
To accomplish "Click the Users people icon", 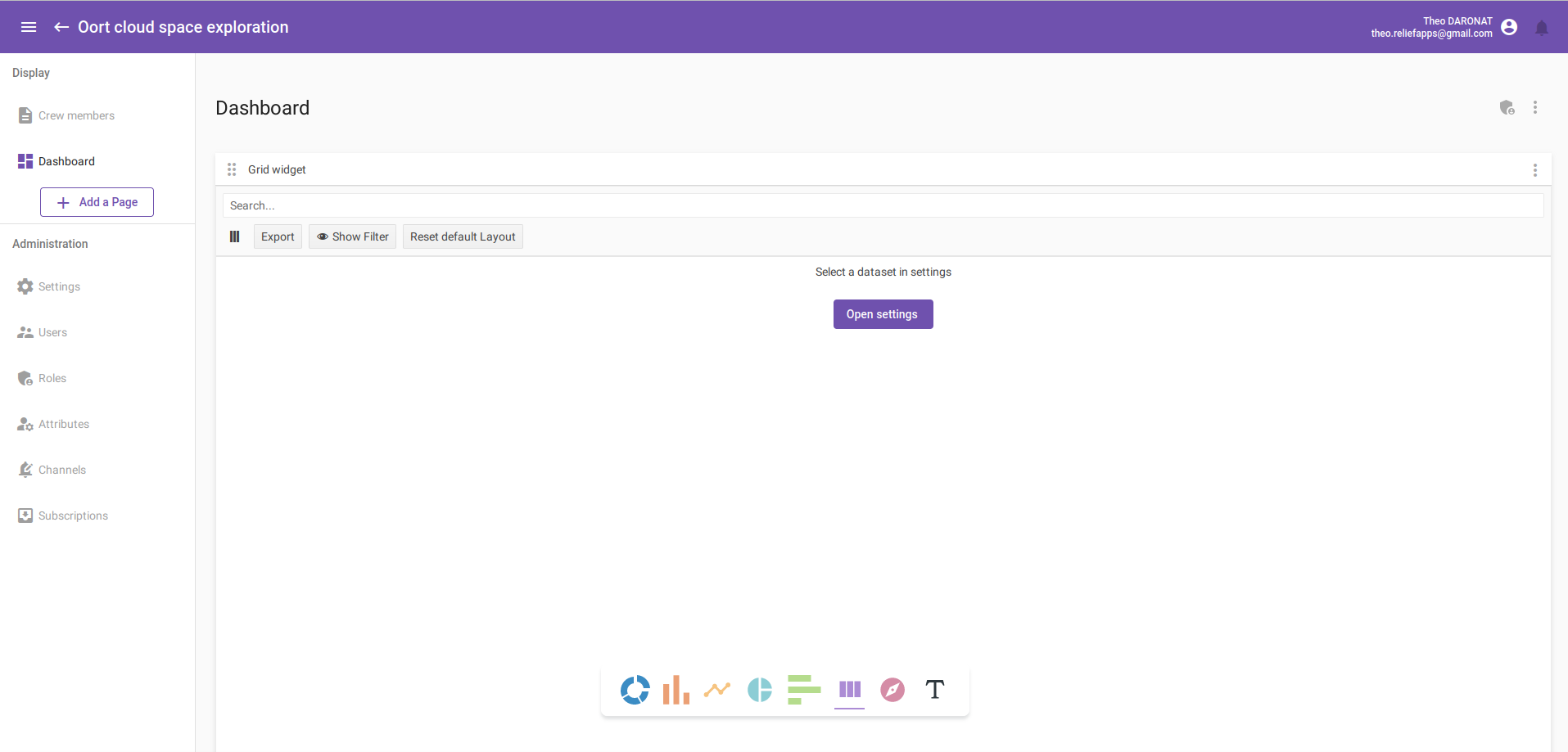I will [25, 332].
